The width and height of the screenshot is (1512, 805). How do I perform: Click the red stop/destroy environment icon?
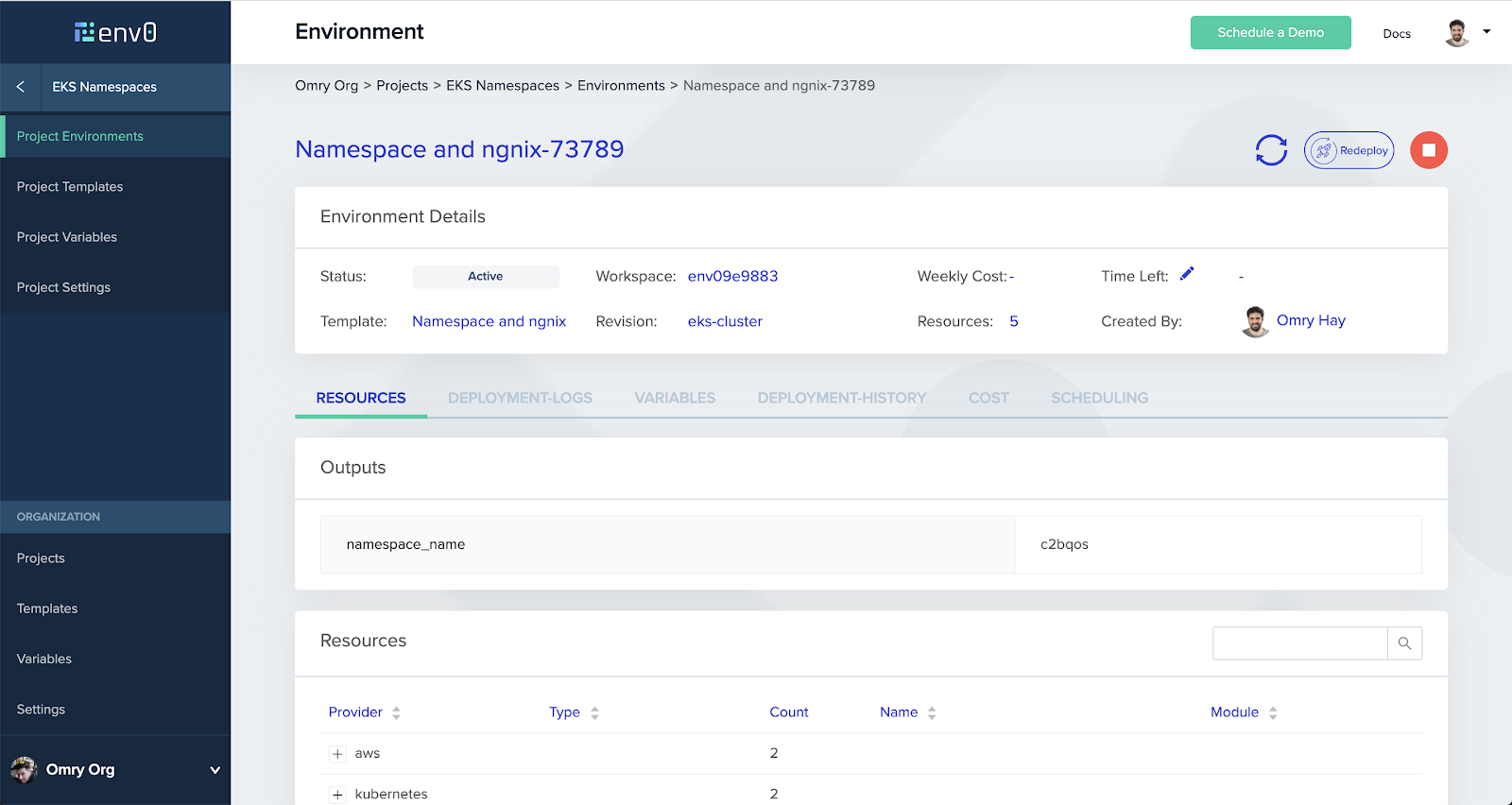[x=1428, y=150]
